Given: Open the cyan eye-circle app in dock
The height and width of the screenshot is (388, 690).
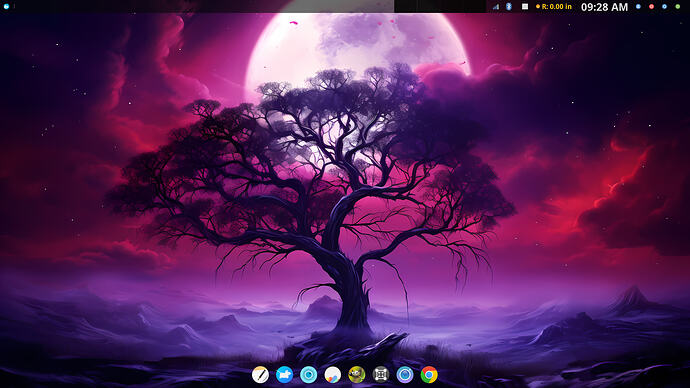Looking at the screenshot, I should tap(308, 375).
